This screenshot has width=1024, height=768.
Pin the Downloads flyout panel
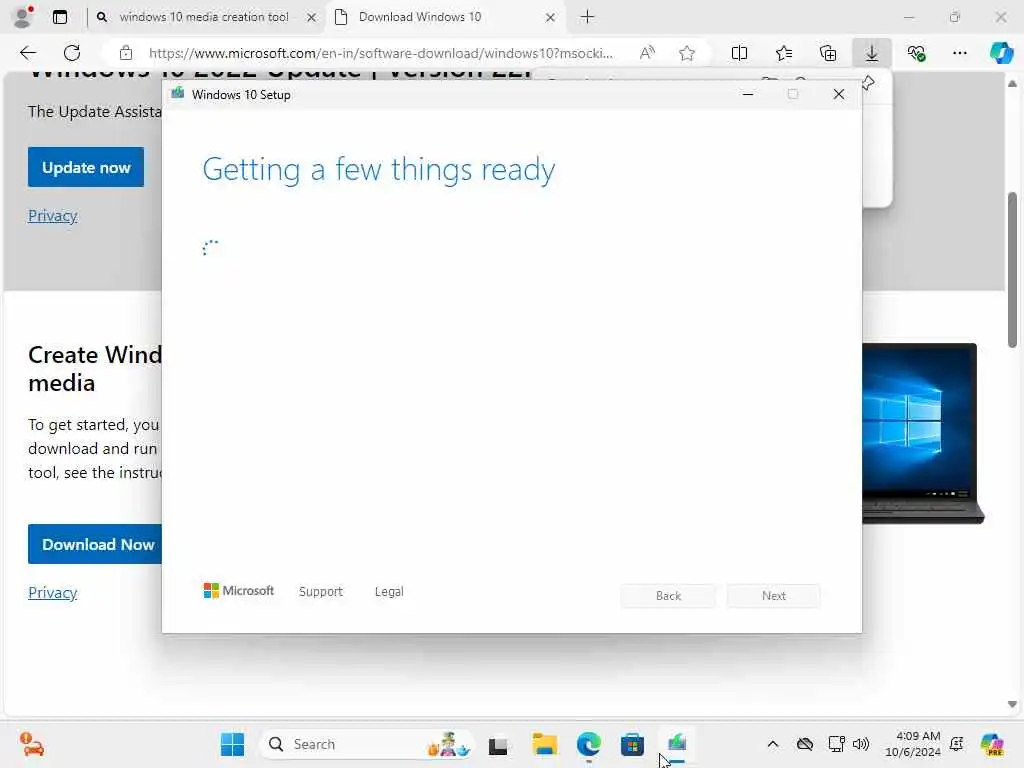pyautogui.click(x=869, y=83)
